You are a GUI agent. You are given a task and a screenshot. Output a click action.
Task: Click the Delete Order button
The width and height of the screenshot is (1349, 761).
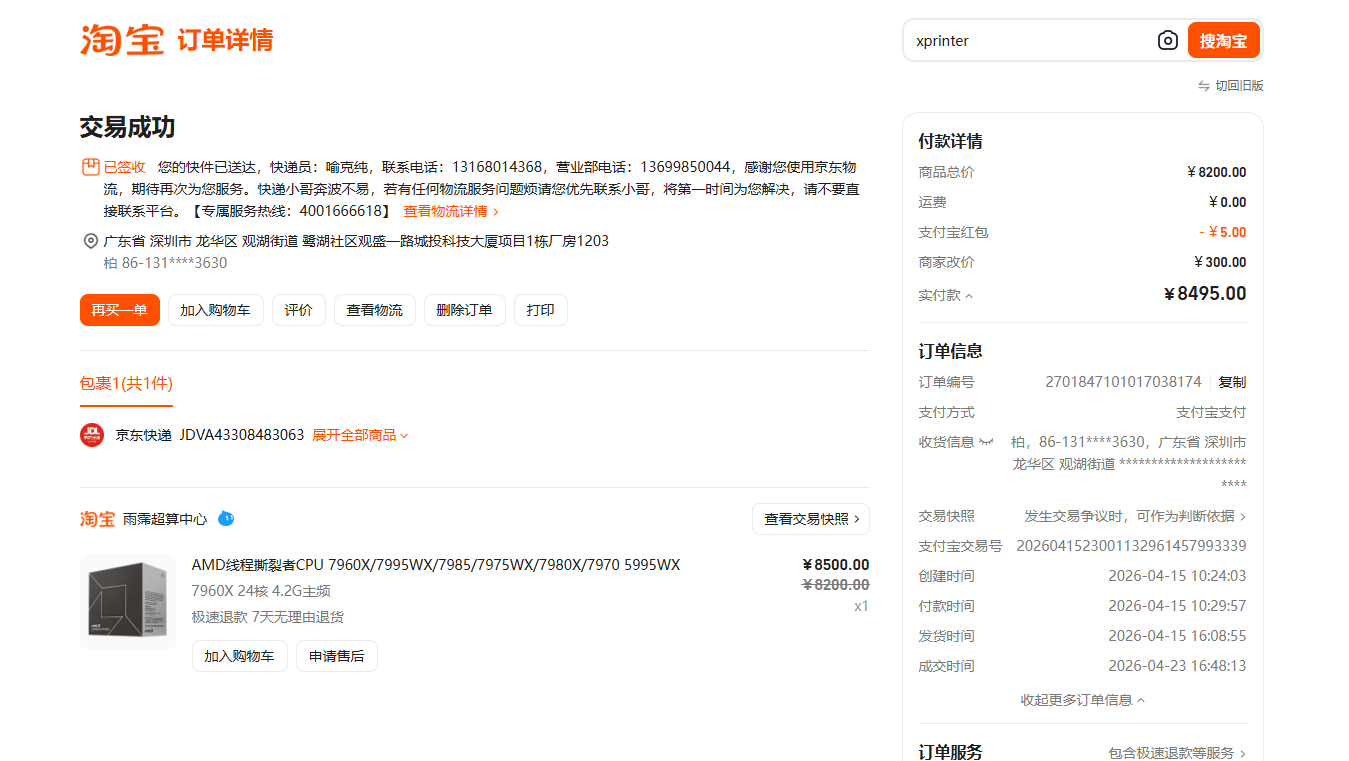click(x=464, y=310)
